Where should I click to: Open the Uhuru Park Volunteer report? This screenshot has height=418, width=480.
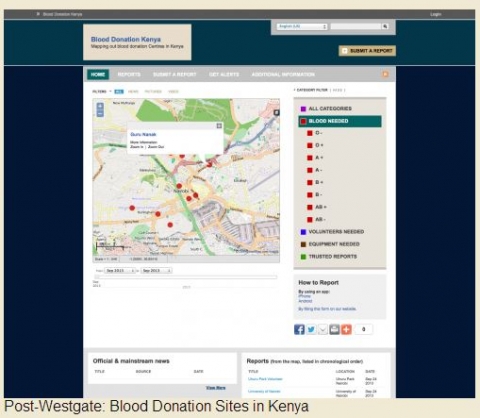265,379
